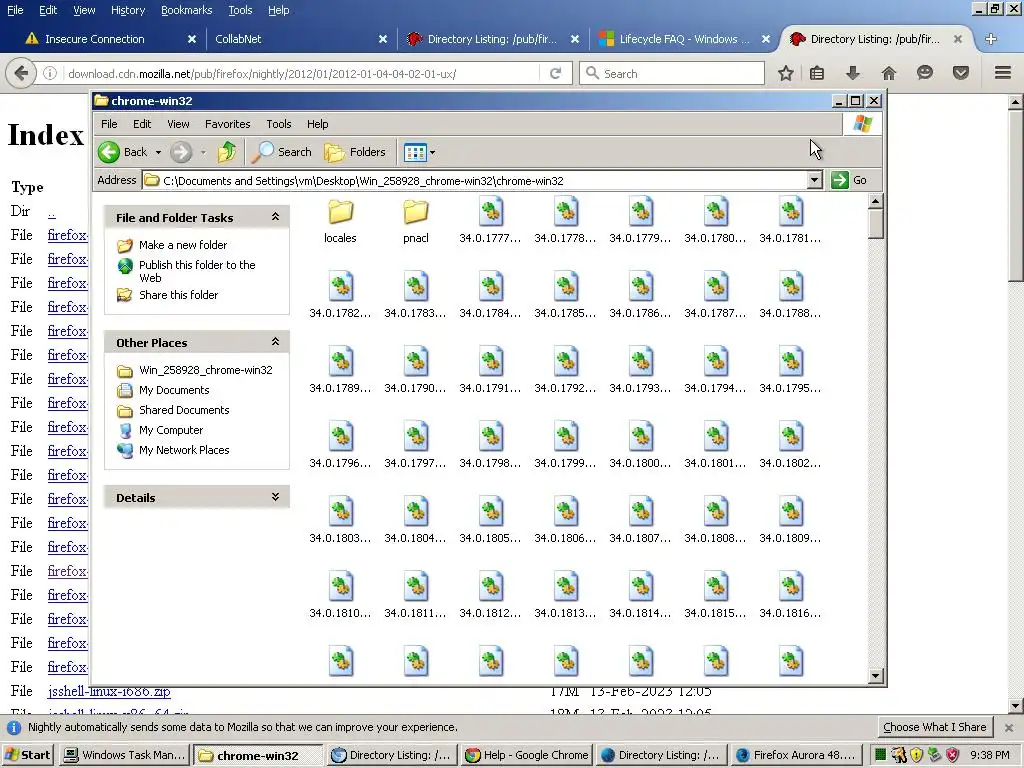Screen dimensions: 1024x768
Task: Collapse Other Places panel
Action: 275,342
